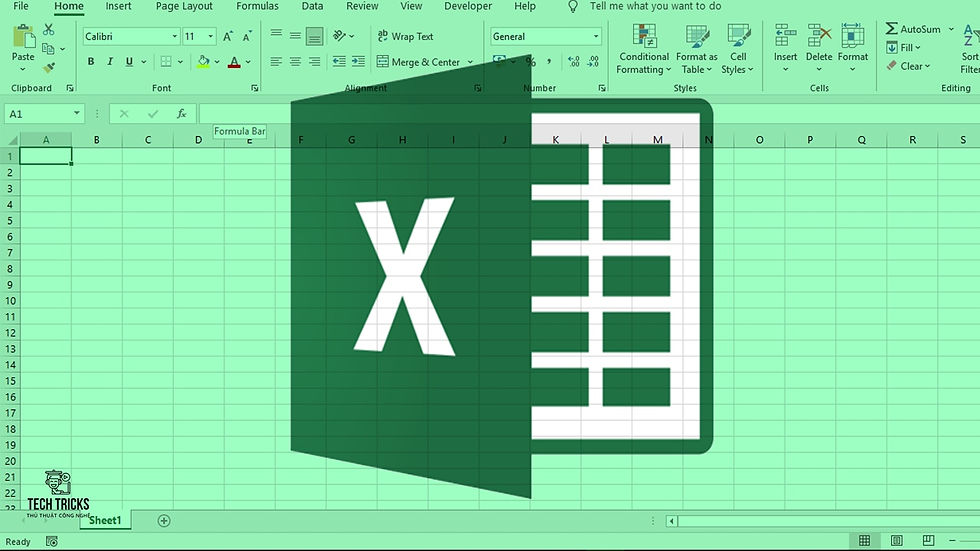The height and width of the screenshot is (551, 980).
Task: Select the Format Painter brush
Action: 49,67
